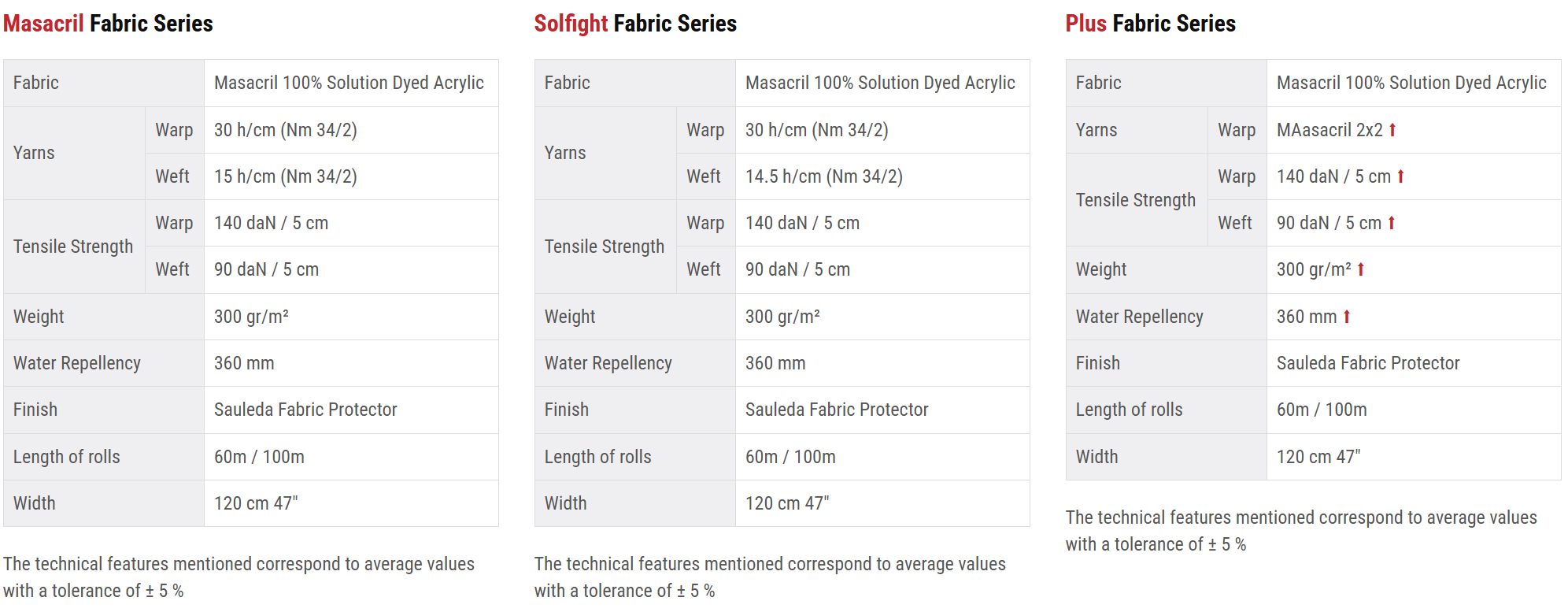Click red arrow beside Plus series 300 gr/m²

tap(1361, 269)
